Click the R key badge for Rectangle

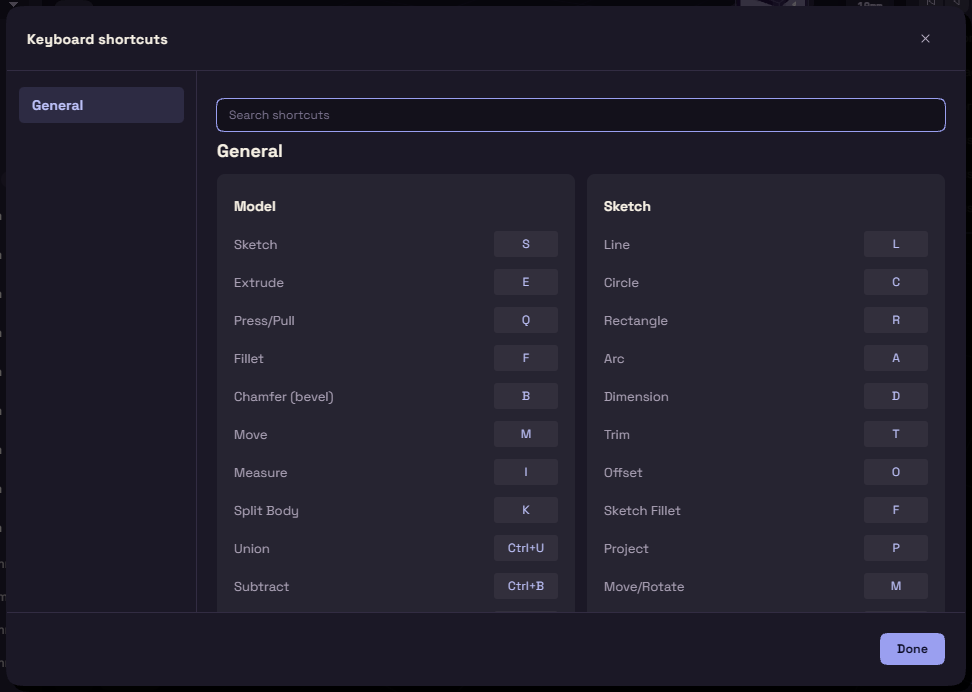[896, 320]
